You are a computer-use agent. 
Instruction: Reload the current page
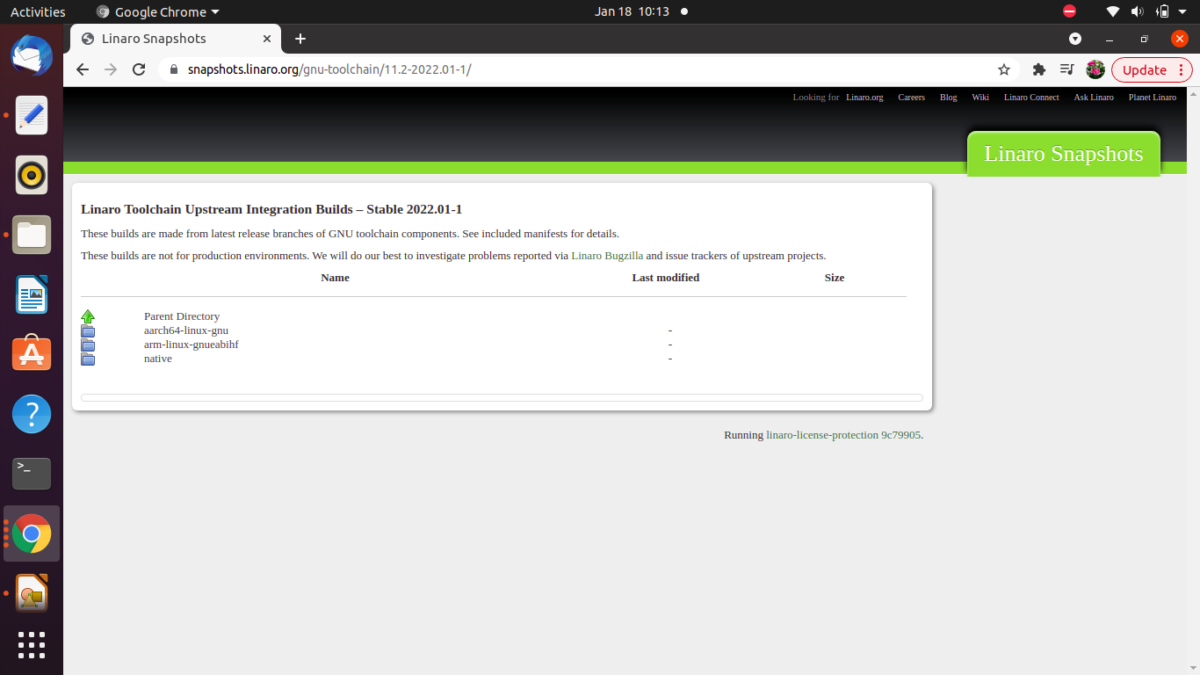(139, 70)
